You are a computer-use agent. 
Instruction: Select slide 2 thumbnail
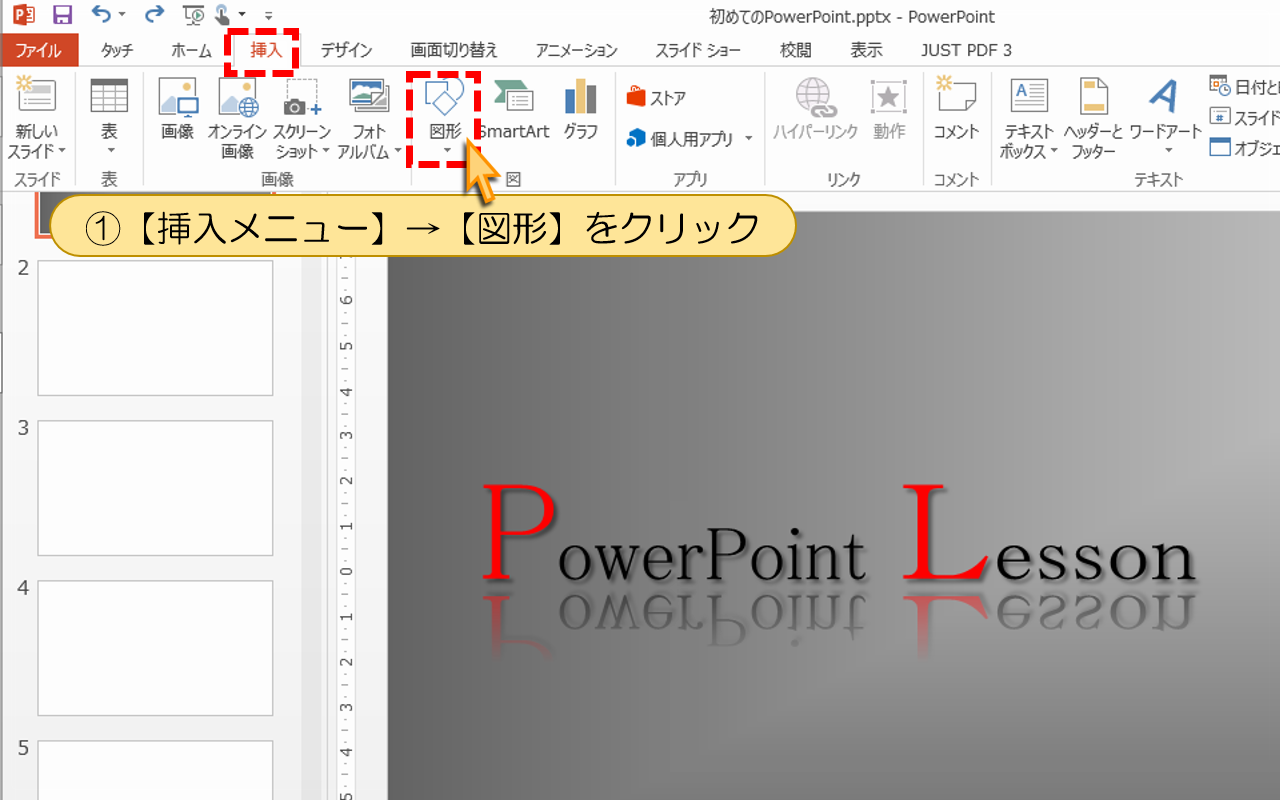155,328
